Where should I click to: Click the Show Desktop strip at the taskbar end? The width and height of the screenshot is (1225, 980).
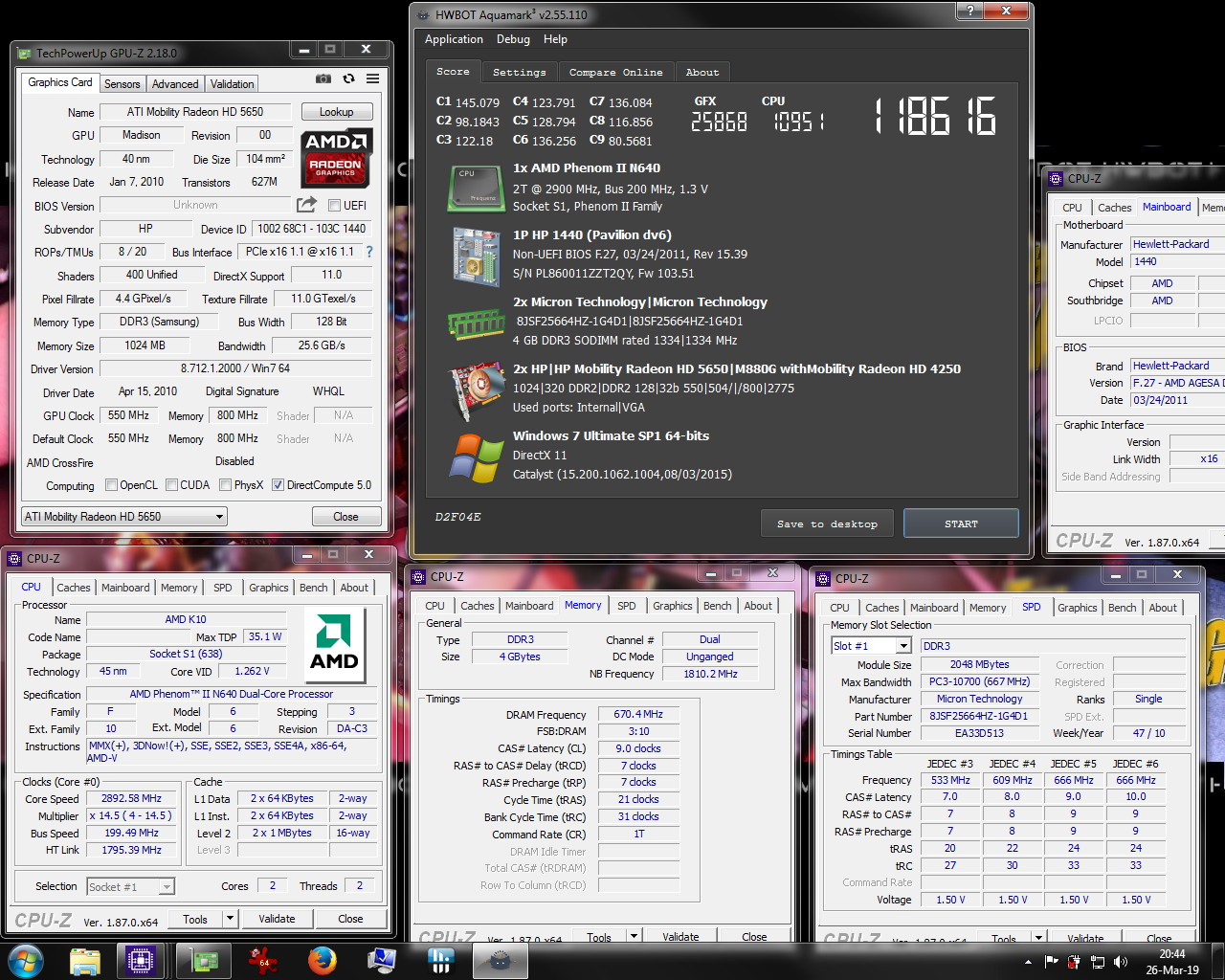tap(1218, 961)
